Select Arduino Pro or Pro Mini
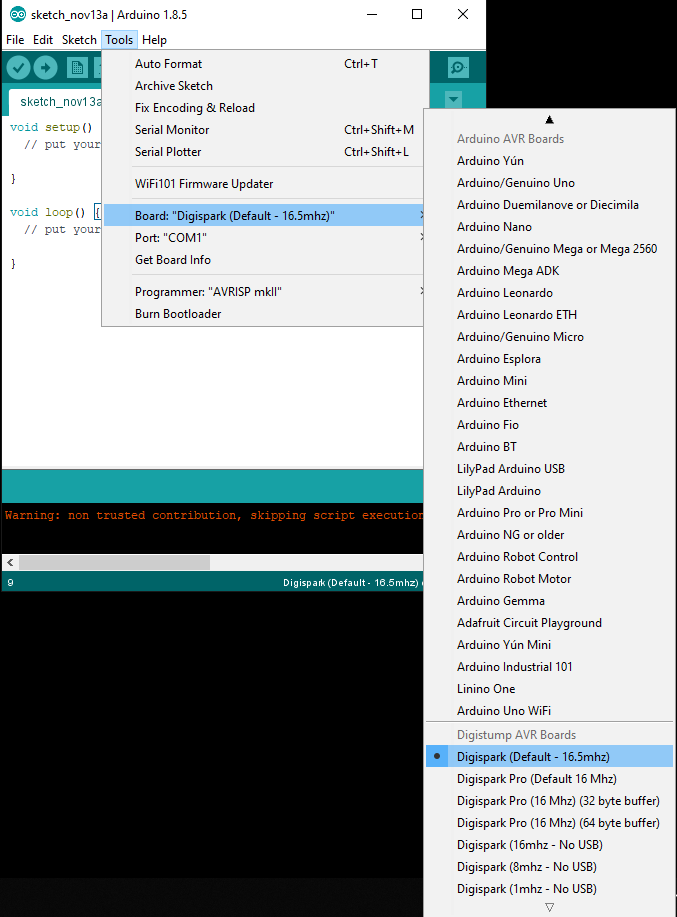The height and width of the screenshot is (917, 677). pos(550,513)
